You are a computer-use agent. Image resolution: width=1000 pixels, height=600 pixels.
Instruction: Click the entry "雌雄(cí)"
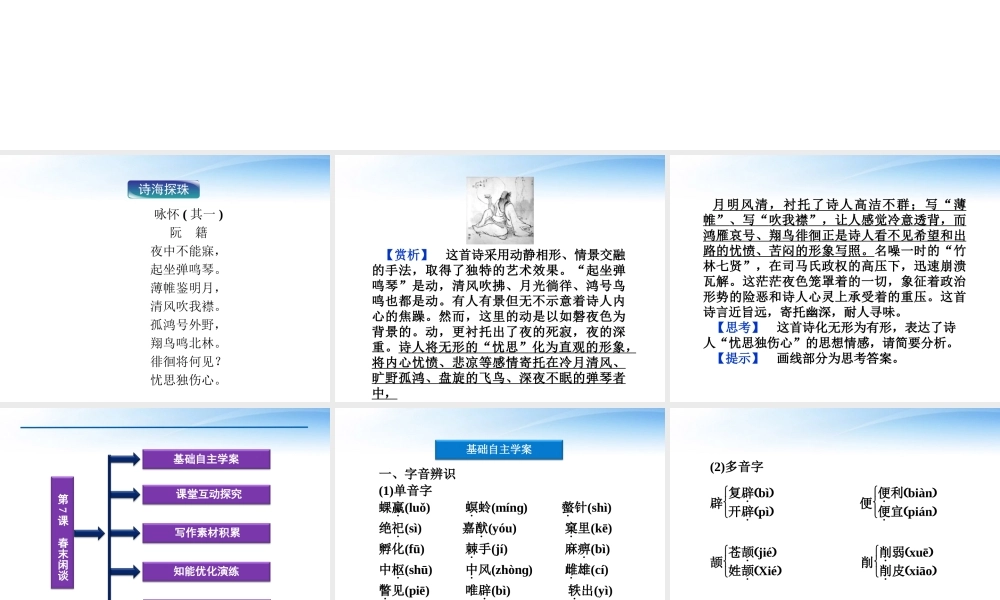point(587,570)
